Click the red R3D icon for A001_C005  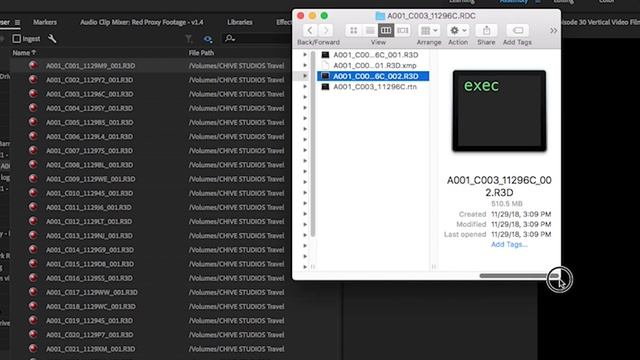tap(33, 122)
